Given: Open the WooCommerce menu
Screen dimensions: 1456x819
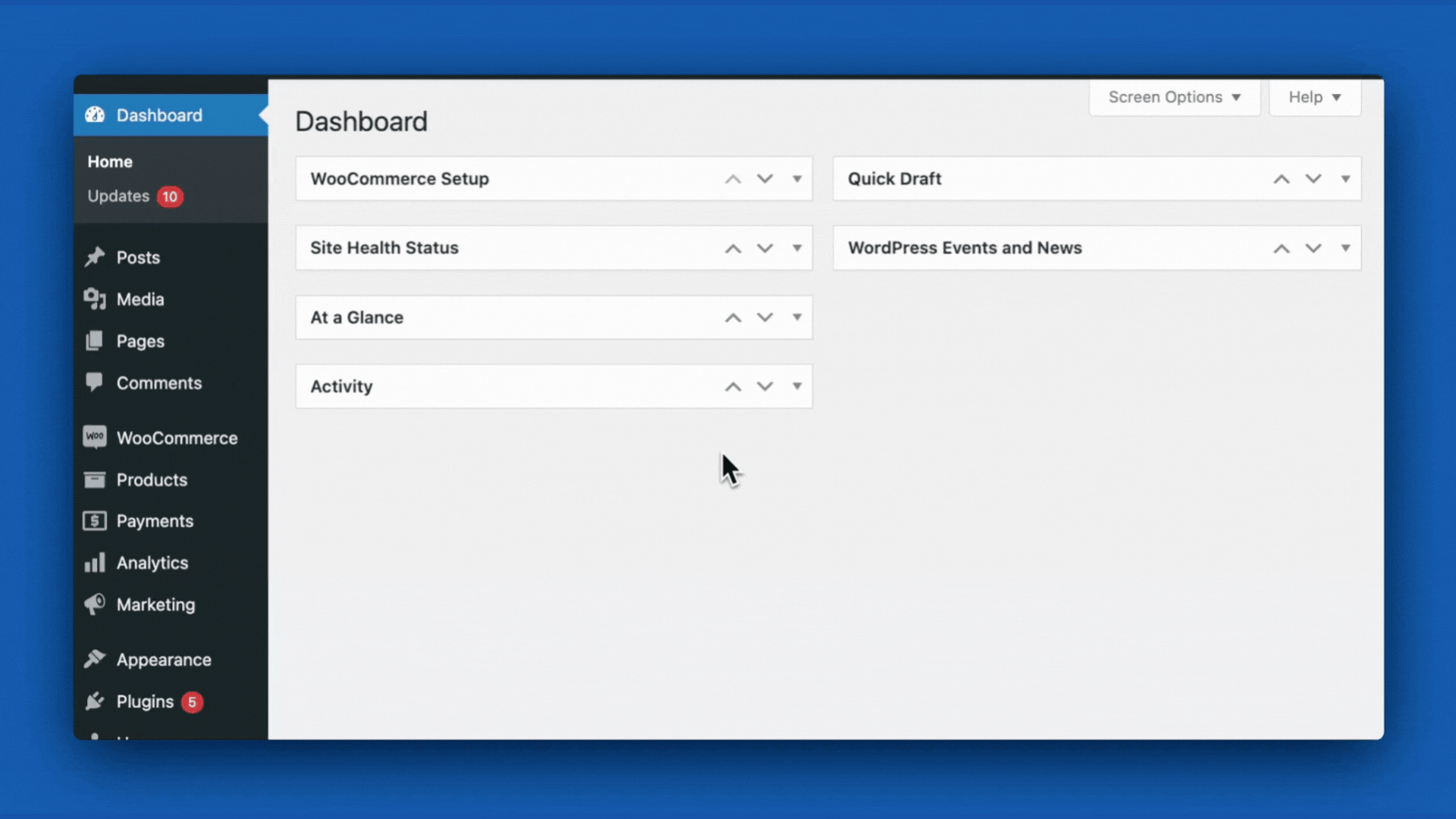Looking at the screenshot, I should [x=171, y=438].
